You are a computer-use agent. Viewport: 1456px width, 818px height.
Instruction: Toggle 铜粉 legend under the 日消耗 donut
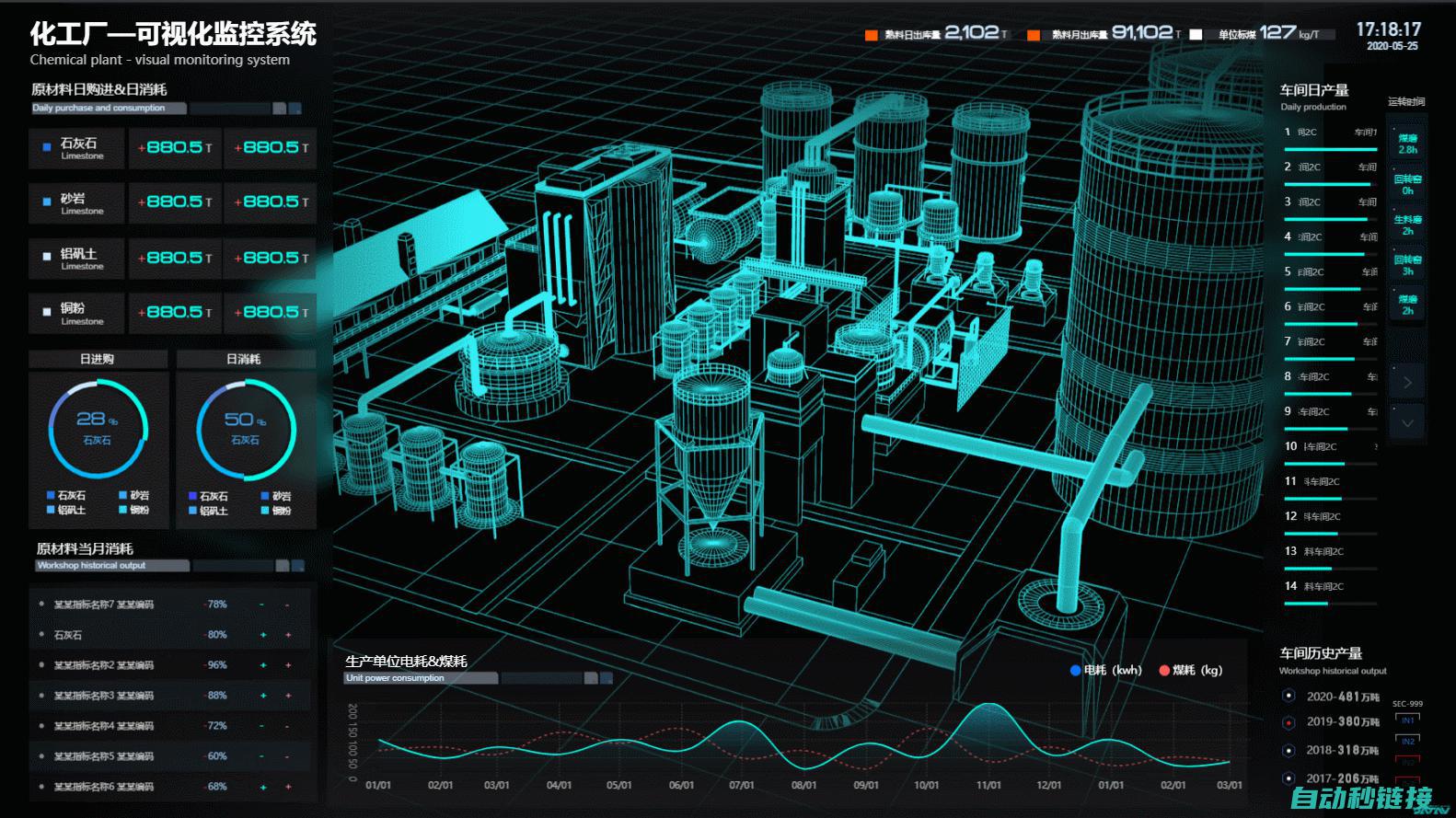click(x=276, y=511)
